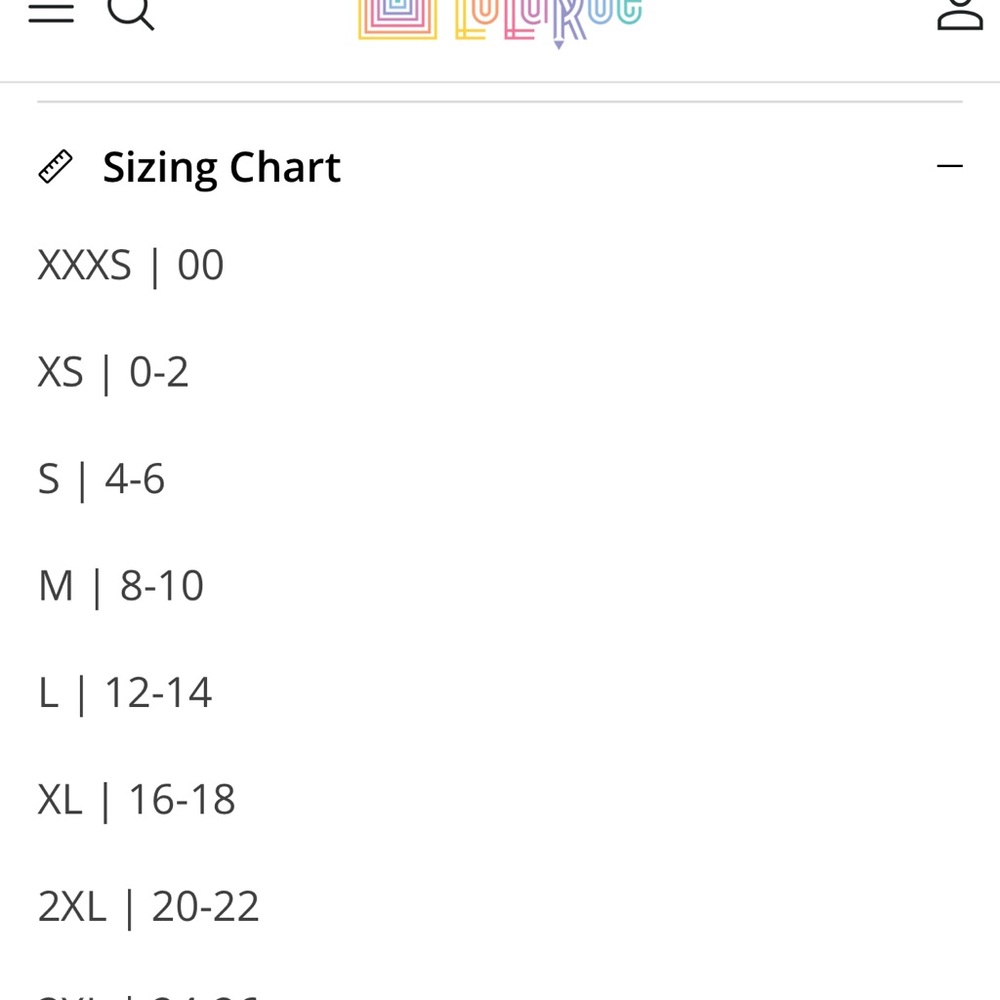Screen dimensions: 1000x1000
Task: Click the search magnifier icon
Action: click(x=131, y=12)
